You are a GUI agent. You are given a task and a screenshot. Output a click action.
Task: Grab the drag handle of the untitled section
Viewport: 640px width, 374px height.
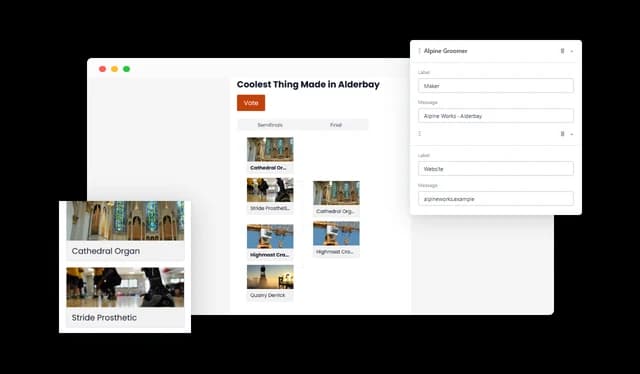pyautogui.click(x=419, y=134)
